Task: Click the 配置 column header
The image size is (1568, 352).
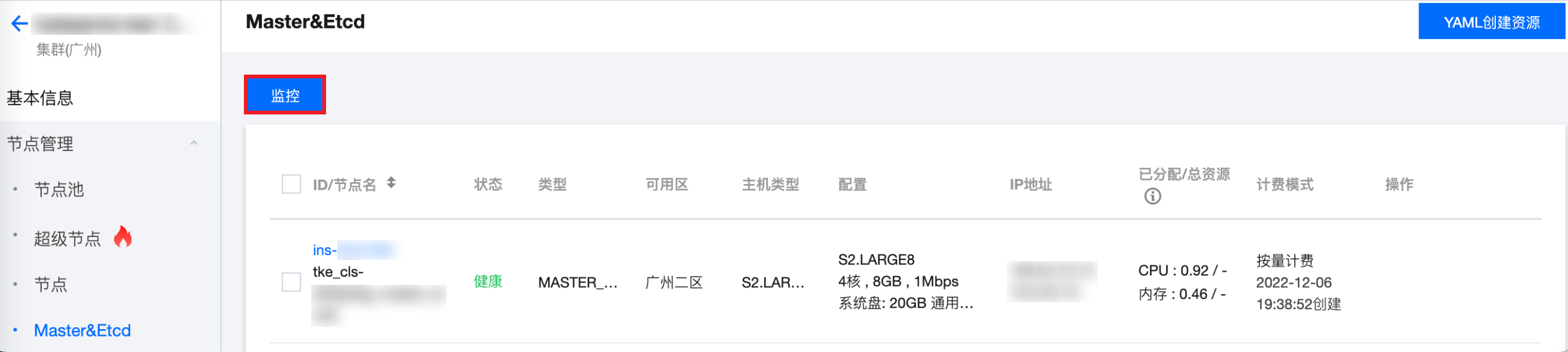Action: coord(852,184)
